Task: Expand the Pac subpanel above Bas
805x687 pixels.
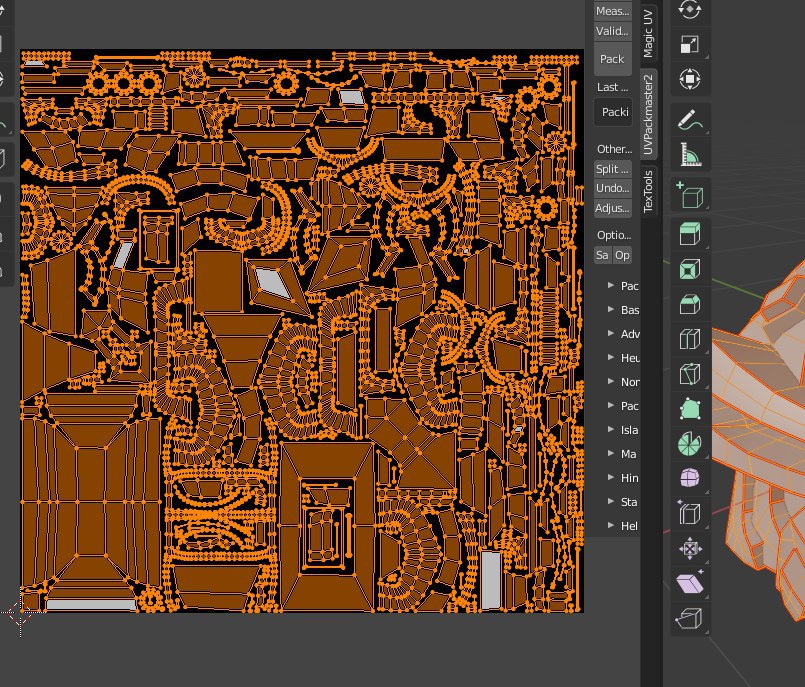Action: [611, 285]
